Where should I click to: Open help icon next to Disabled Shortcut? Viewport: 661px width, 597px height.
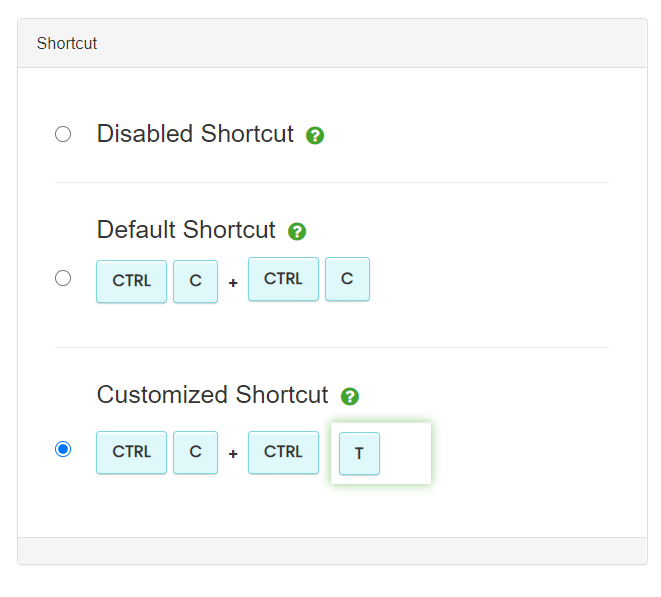point(315,135)
